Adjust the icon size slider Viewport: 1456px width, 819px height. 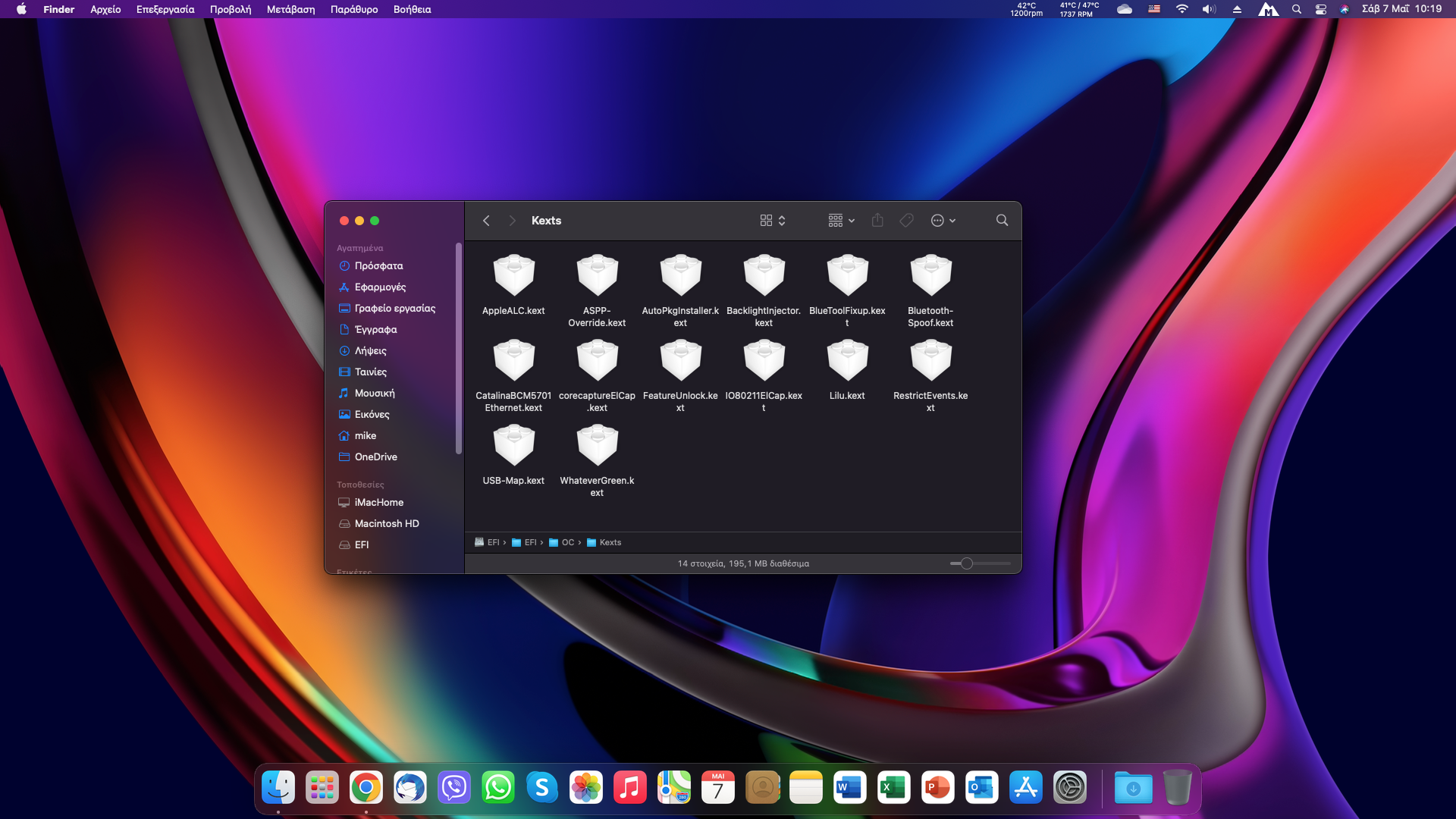coord(967,563)
